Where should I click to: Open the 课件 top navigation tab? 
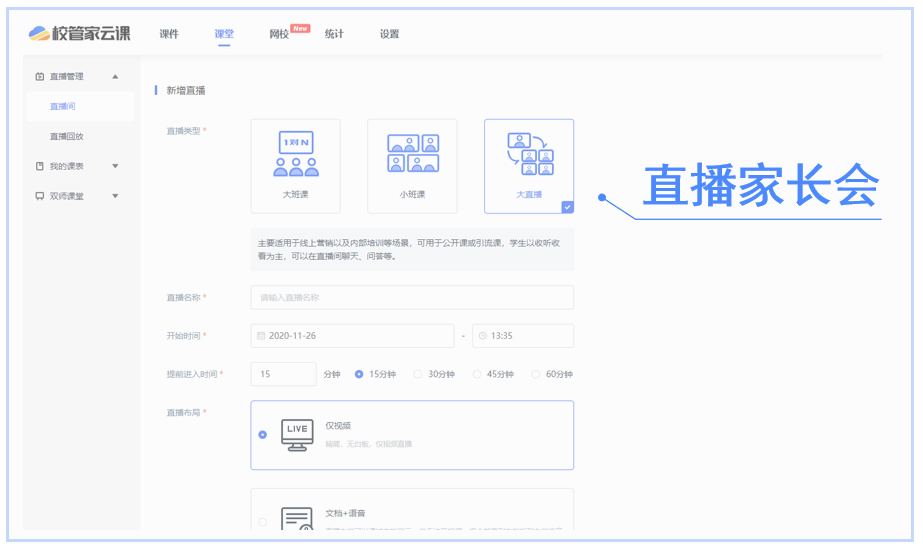[x=169, y=34]
